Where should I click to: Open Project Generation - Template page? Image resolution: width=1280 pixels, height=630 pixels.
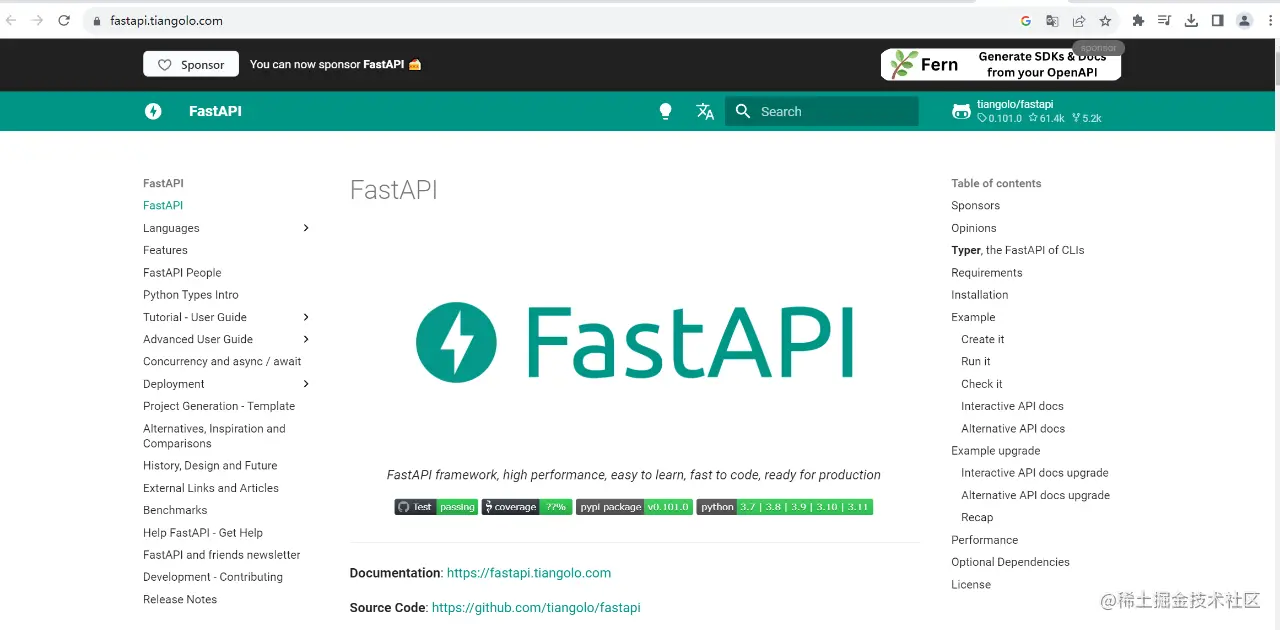pos(219,406)
